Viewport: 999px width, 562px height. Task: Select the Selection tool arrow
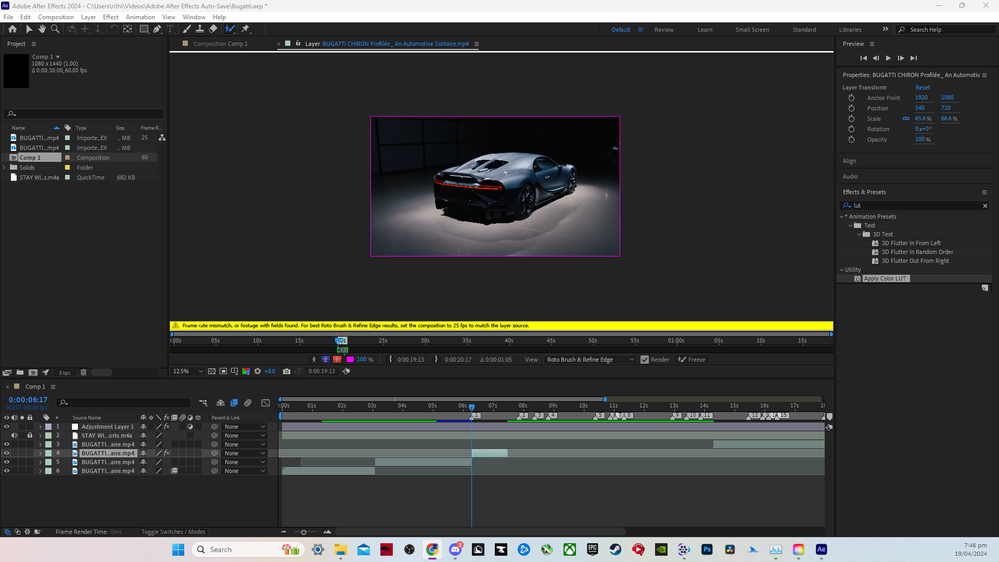coord(29,29)
